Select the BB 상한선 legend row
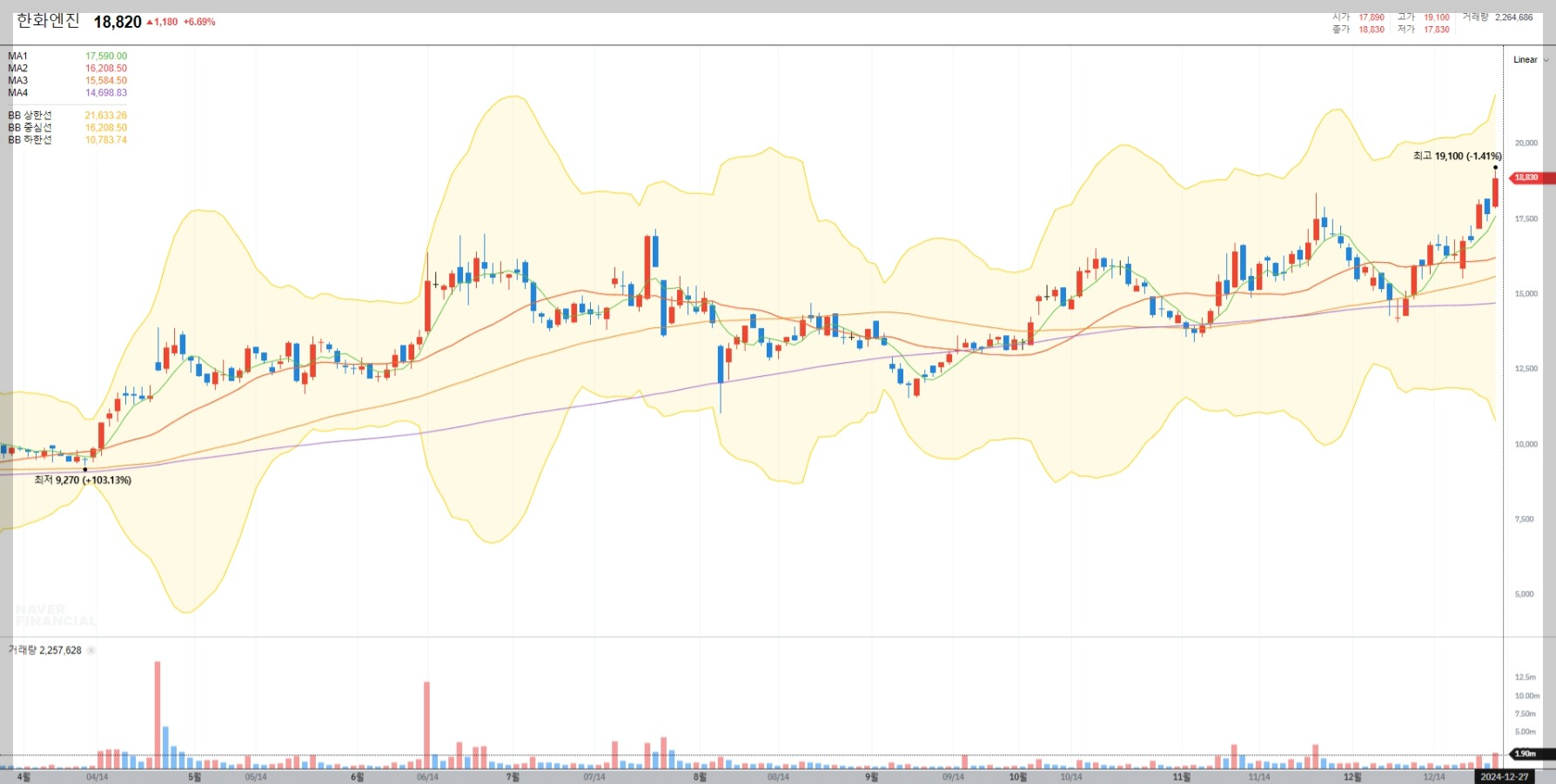 tap(67, 115)
